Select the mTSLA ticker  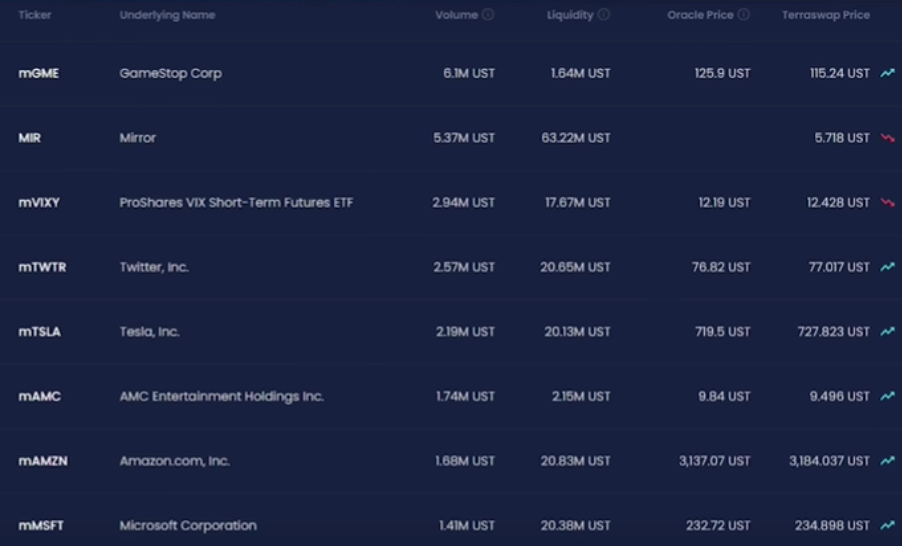coord(39,331)
